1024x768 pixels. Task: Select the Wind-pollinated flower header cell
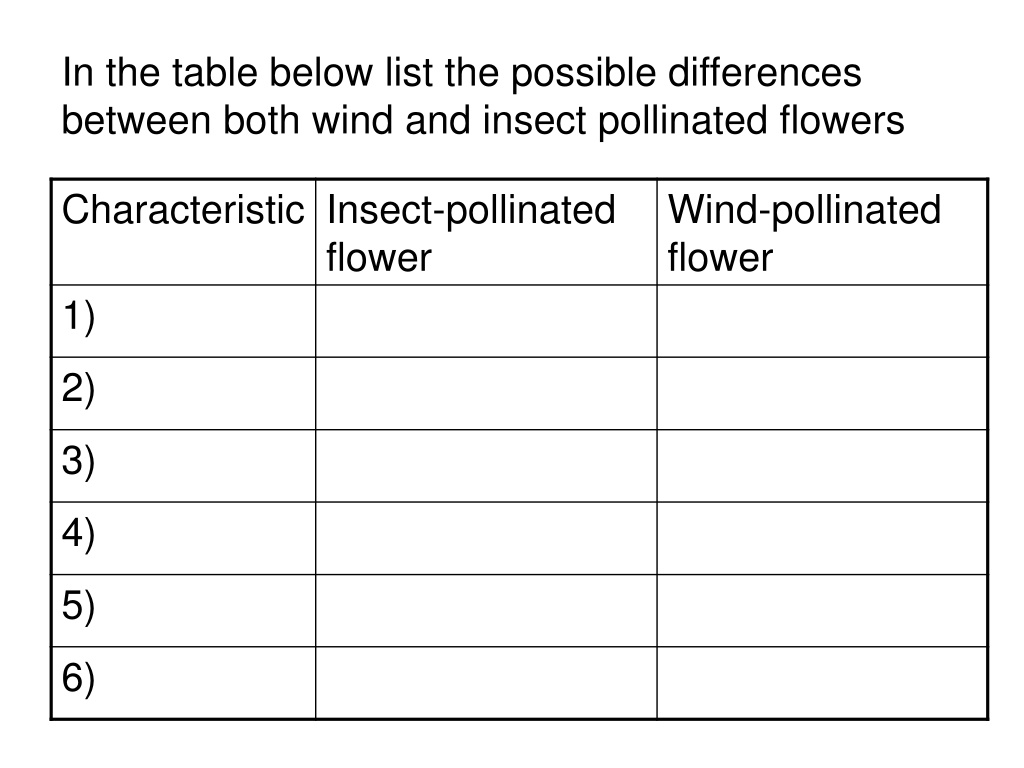point(822,232)
